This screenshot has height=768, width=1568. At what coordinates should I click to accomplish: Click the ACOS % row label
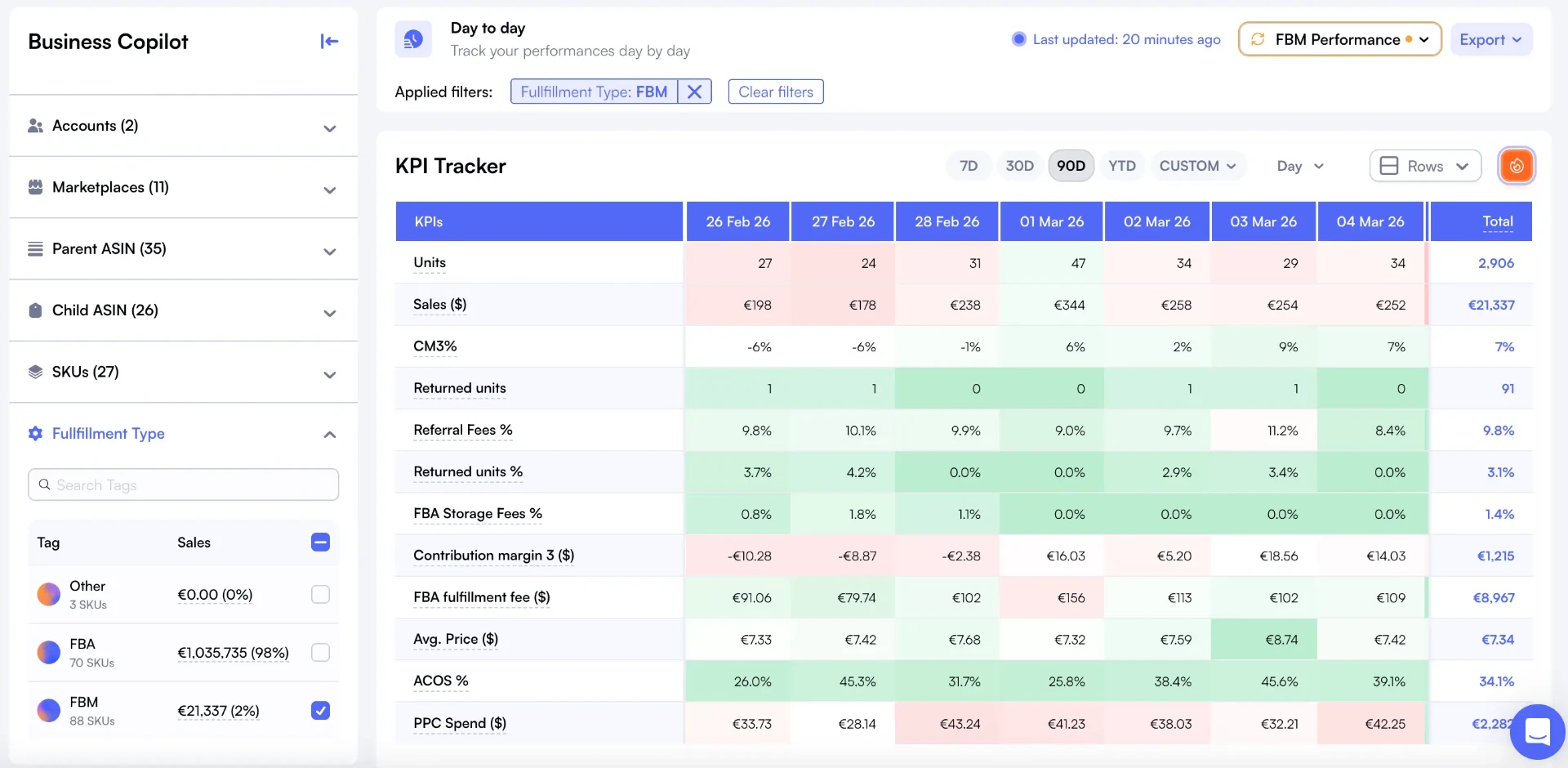[x=441, y=681]
